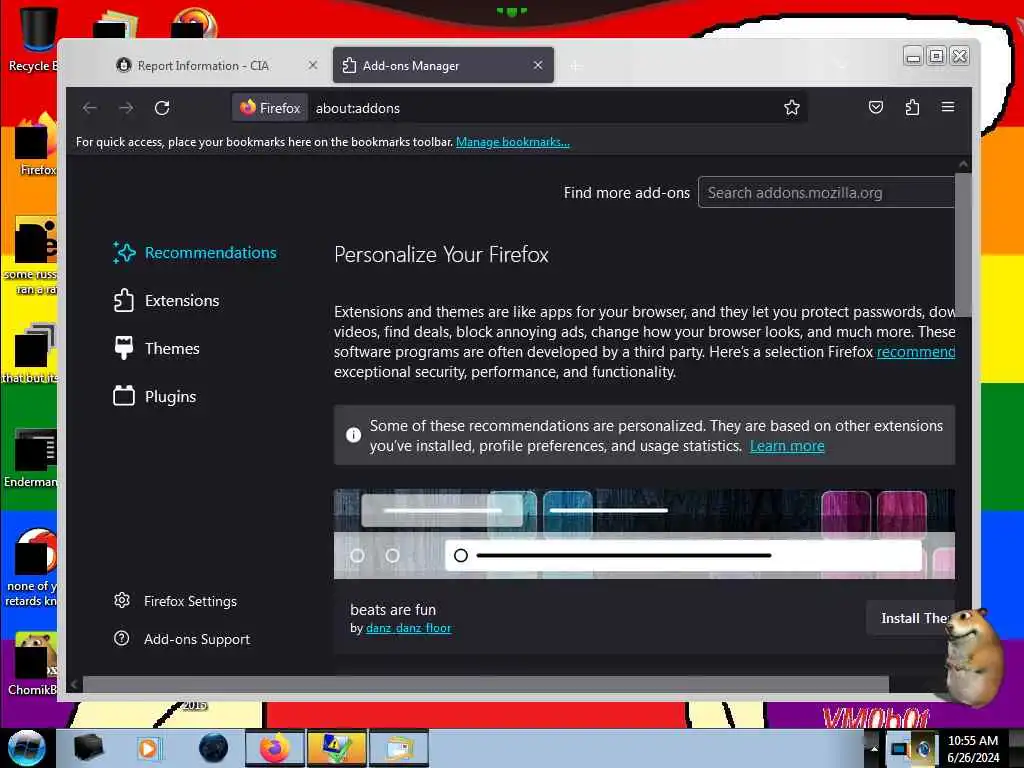Click the Learn more link
This screenshot has height=768, width=1024.
pos(787,446)
